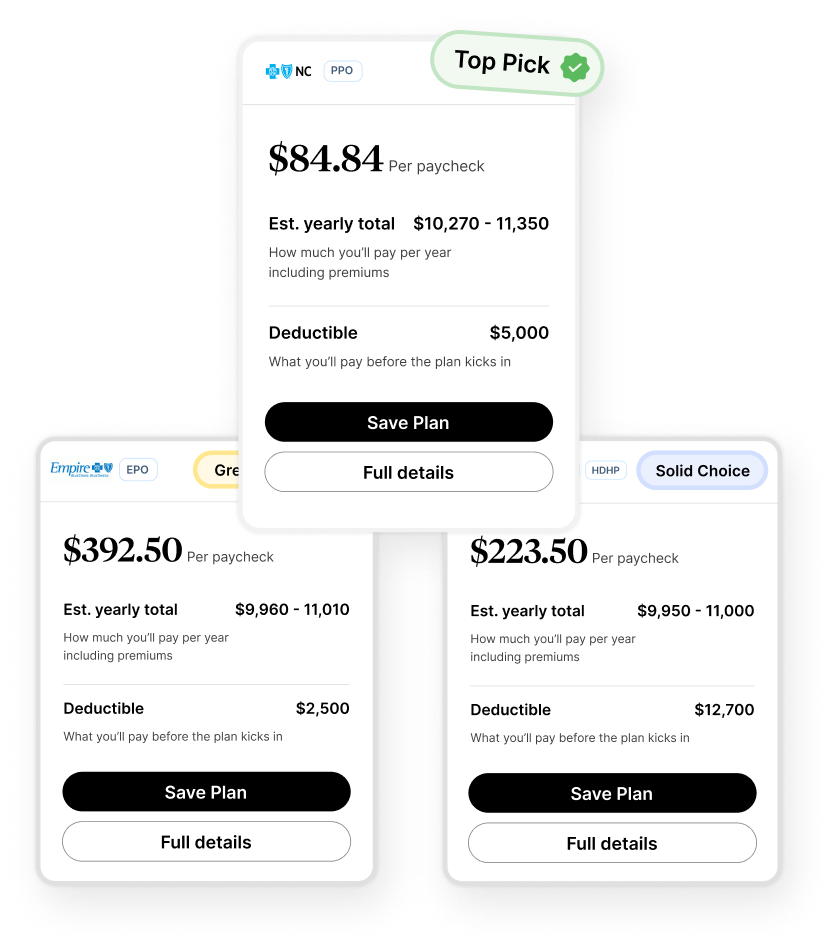View full details of Empire EPO plan
The image size is (835, 947).
(206, 842)
